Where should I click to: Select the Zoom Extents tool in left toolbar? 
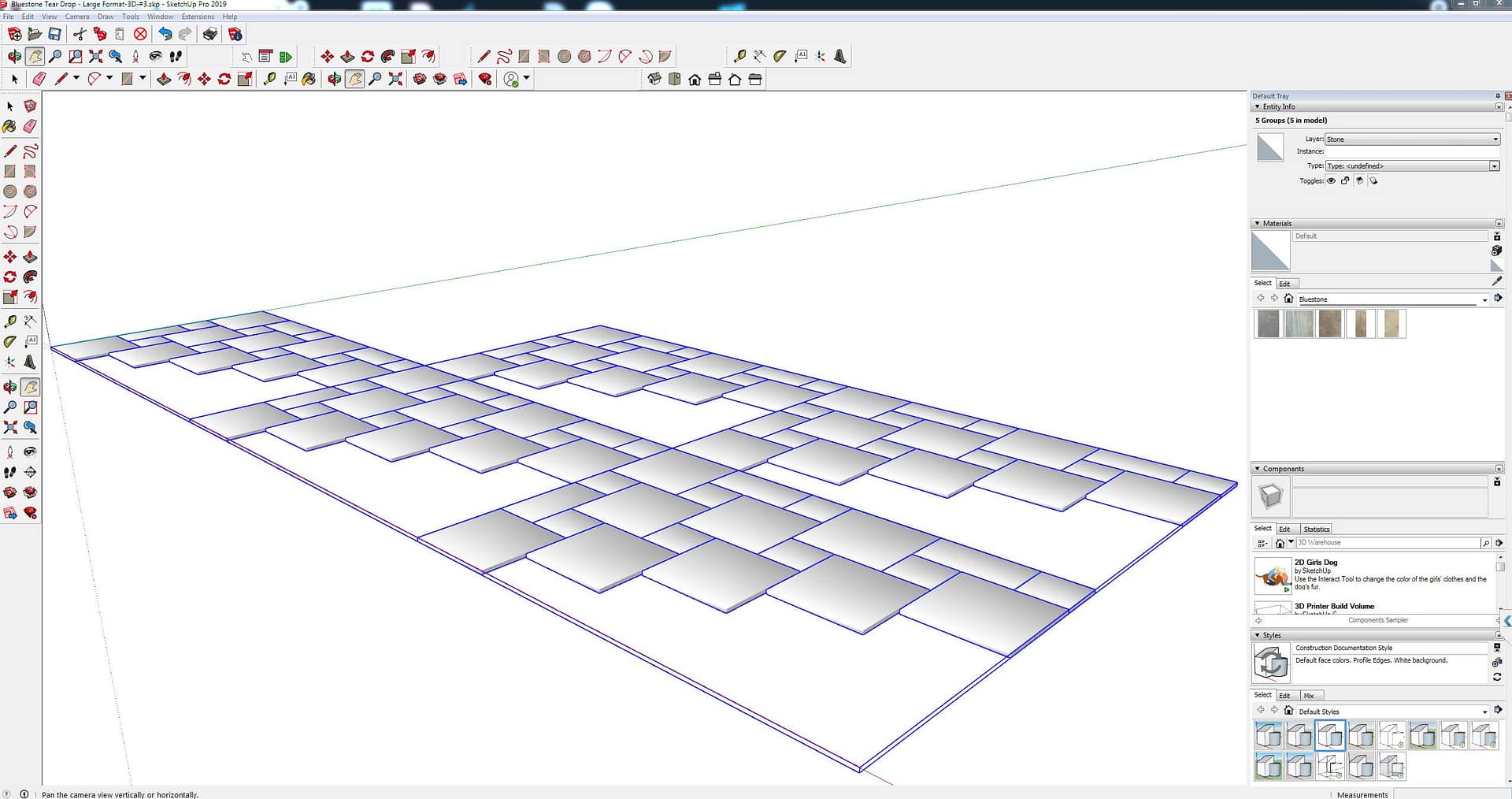click(10, 428)
